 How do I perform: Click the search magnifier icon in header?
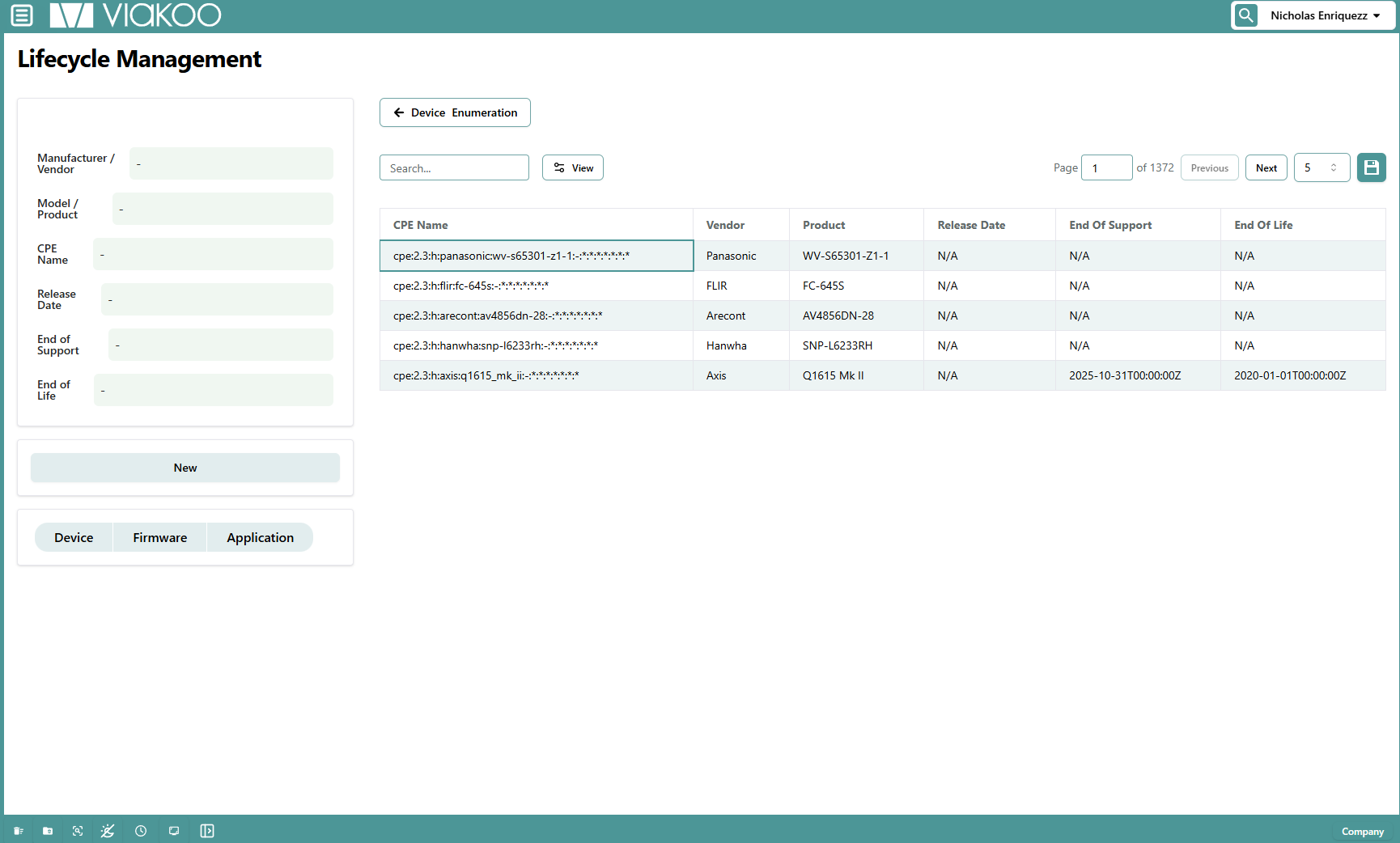click(1246, 15)
